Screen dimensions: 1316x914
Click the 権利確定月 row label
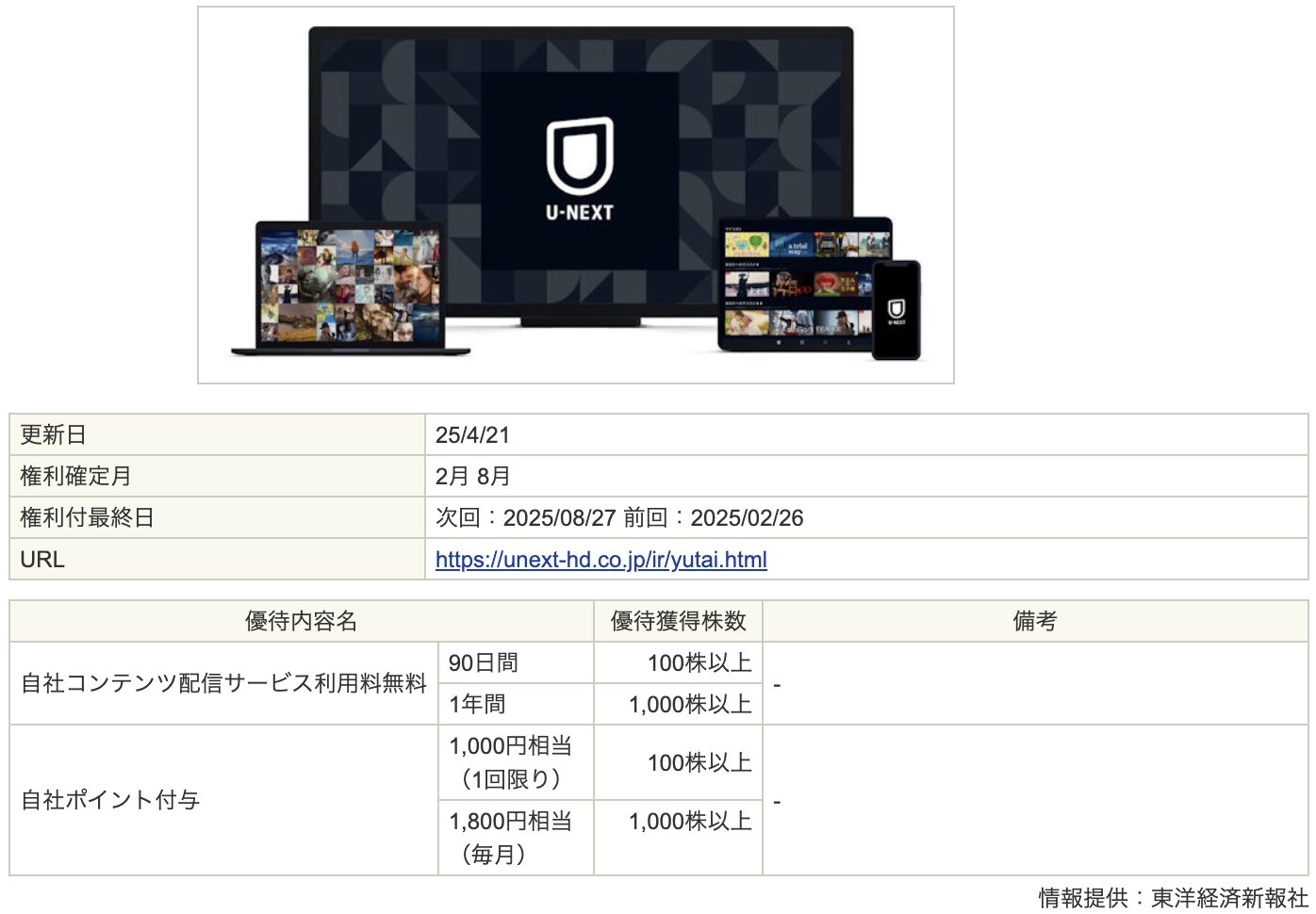[217, 476]
